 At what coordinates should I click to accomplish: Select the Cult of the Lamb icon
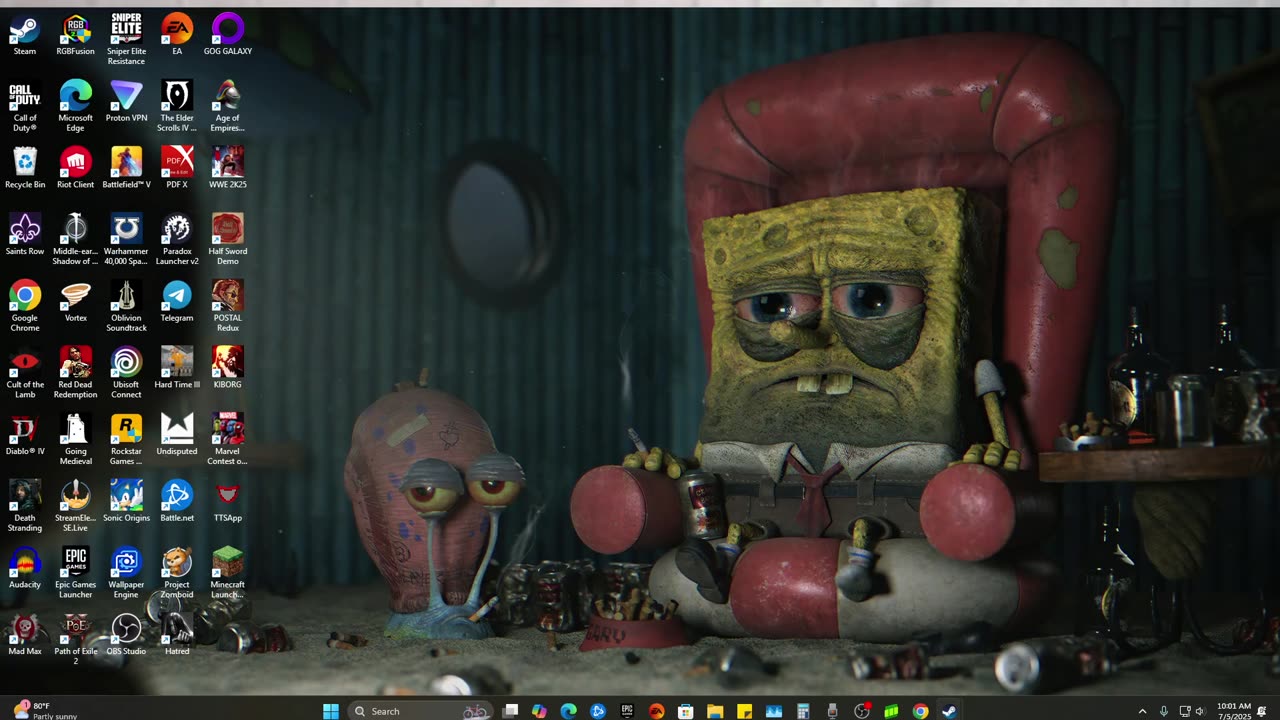[x=25, y=373]
